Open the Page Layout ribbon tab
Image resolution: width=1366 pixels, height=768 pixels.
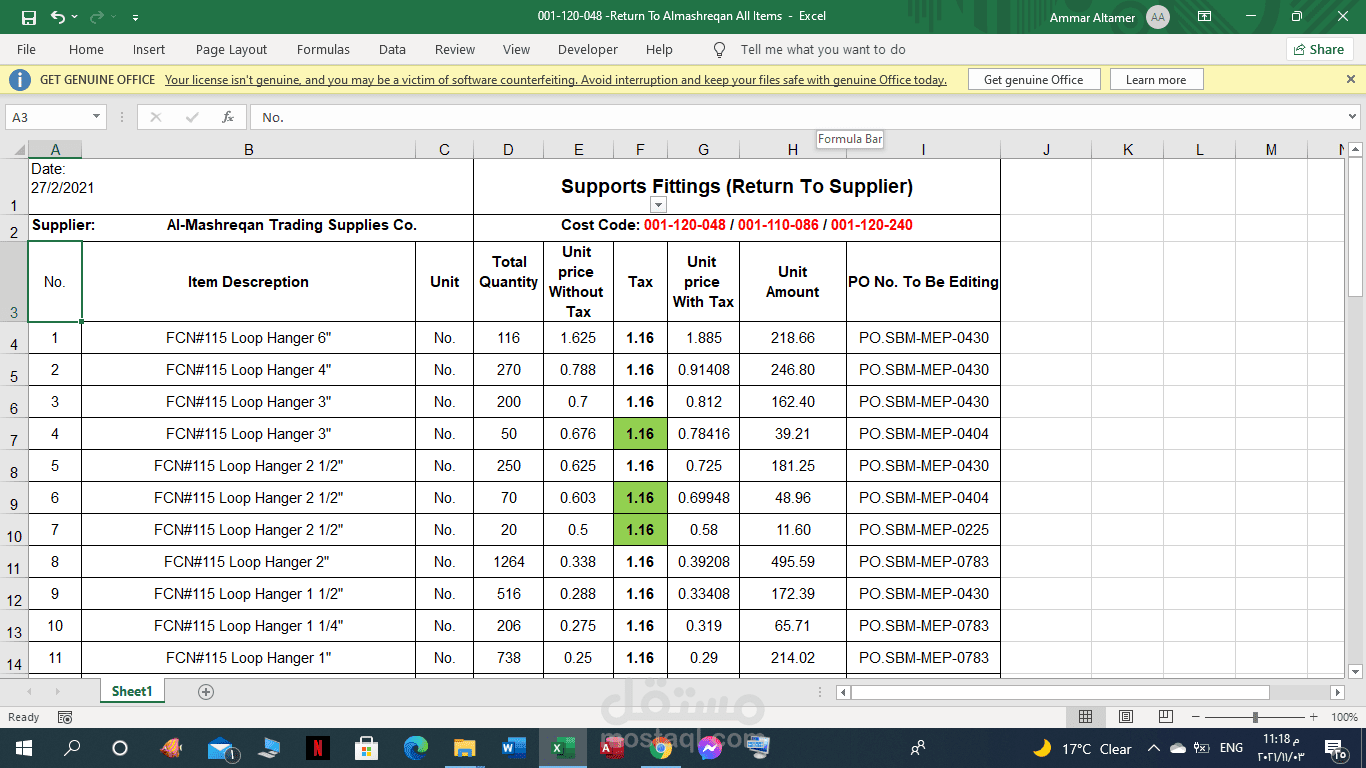231,49
